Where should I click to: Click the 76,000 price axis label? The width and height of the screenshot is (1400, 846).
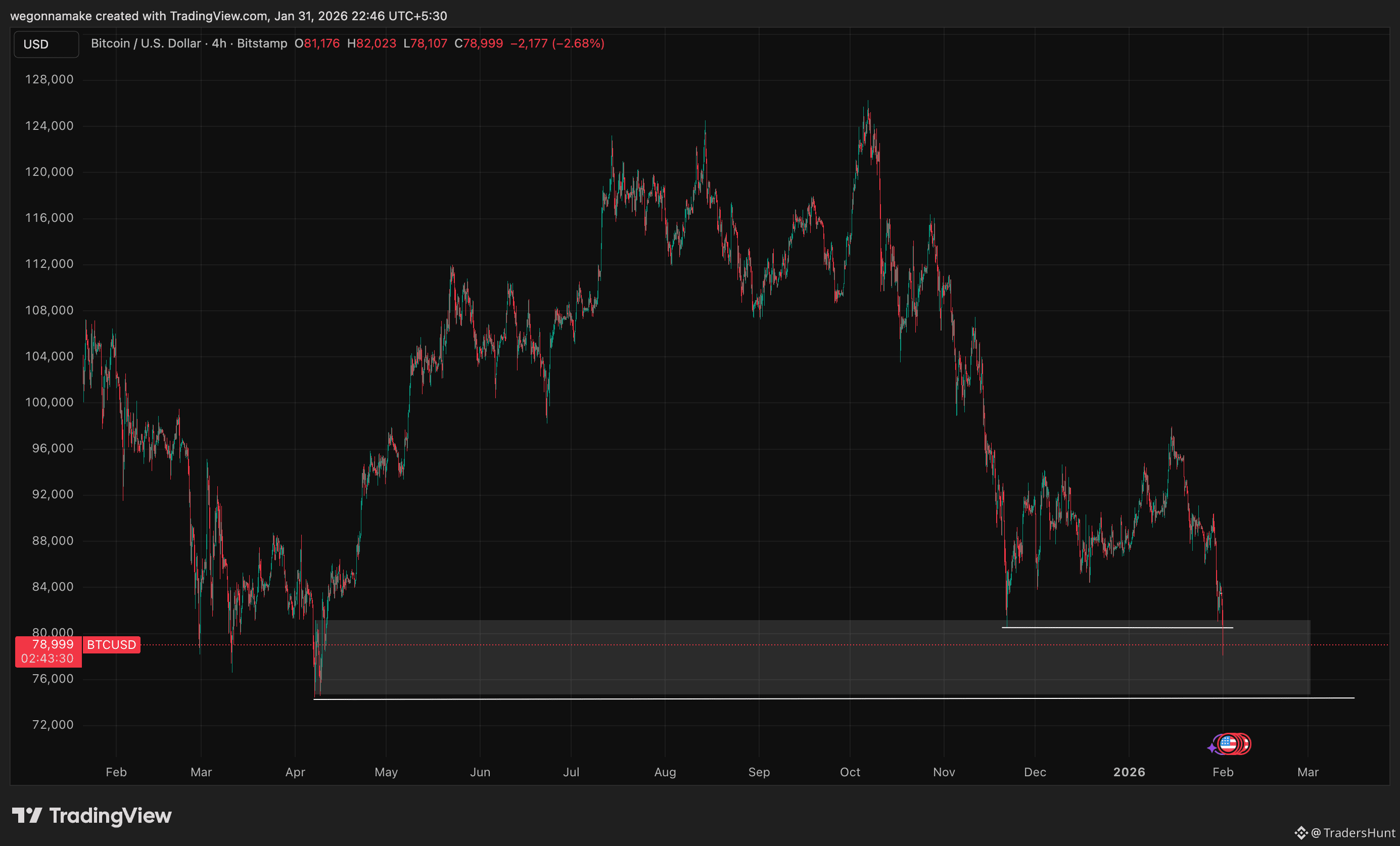(53, 679)
